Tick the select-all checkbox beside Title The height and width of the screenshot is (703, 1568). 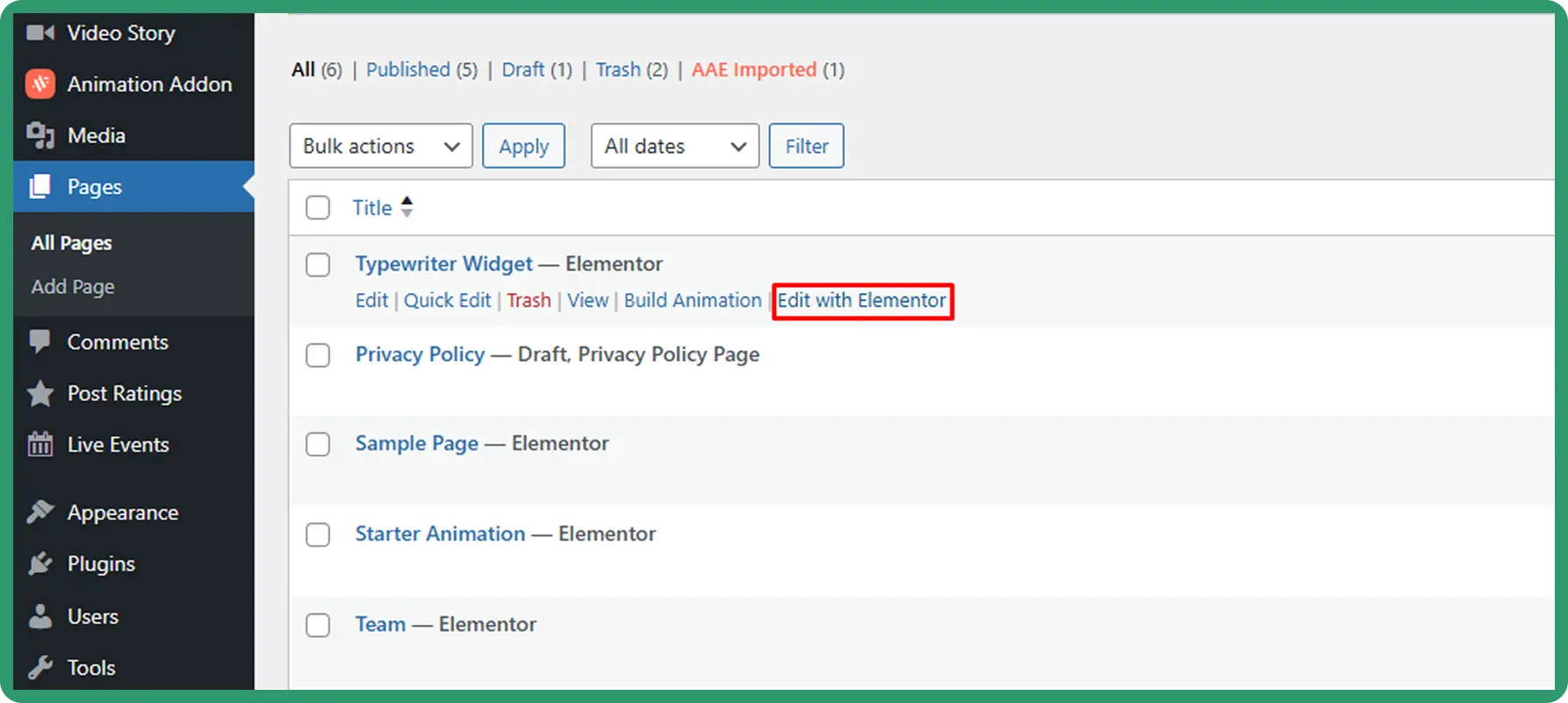click(x=318, y=208)
